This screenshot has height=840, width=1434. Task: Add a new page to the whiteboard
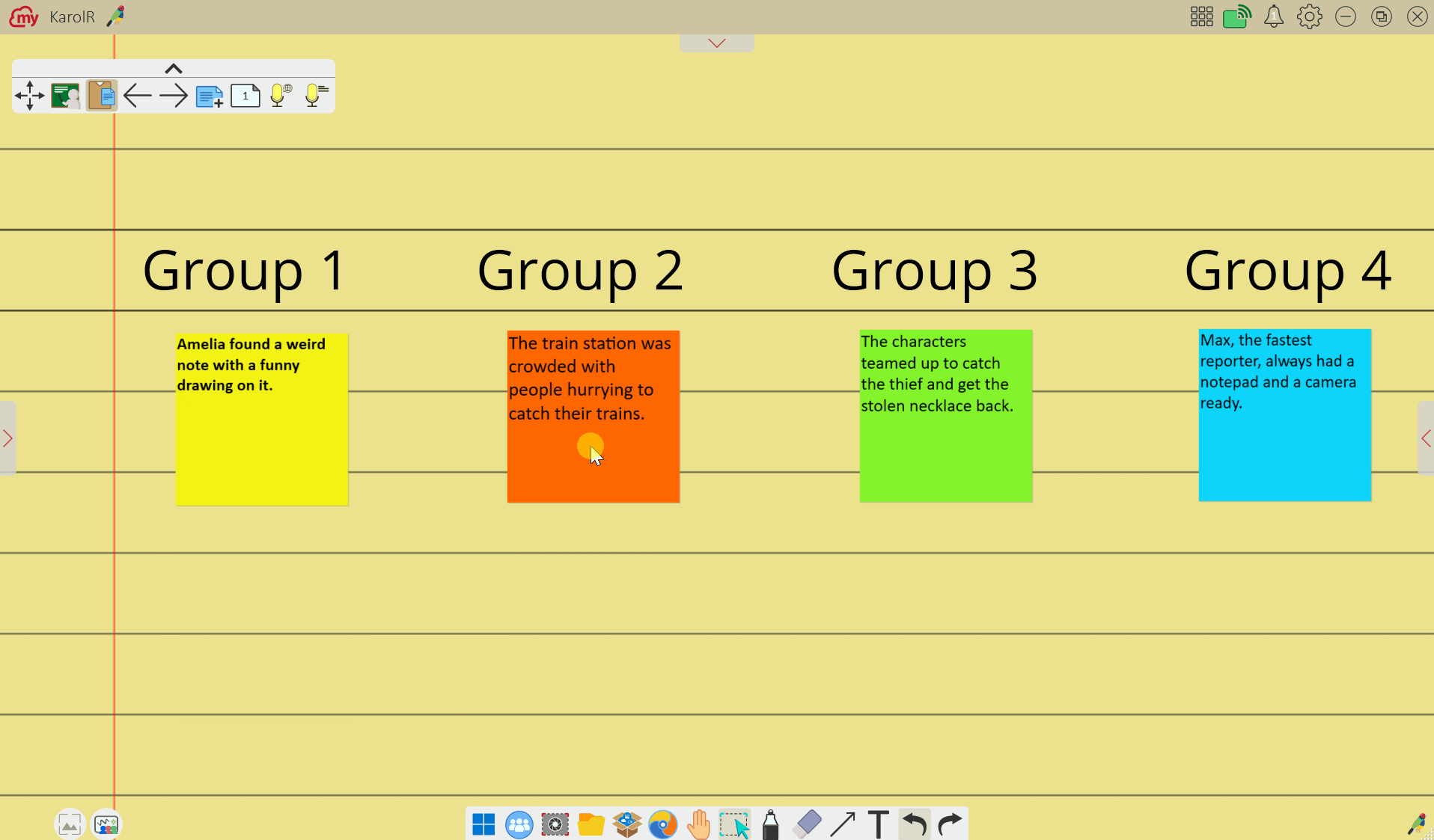point(209,96)
